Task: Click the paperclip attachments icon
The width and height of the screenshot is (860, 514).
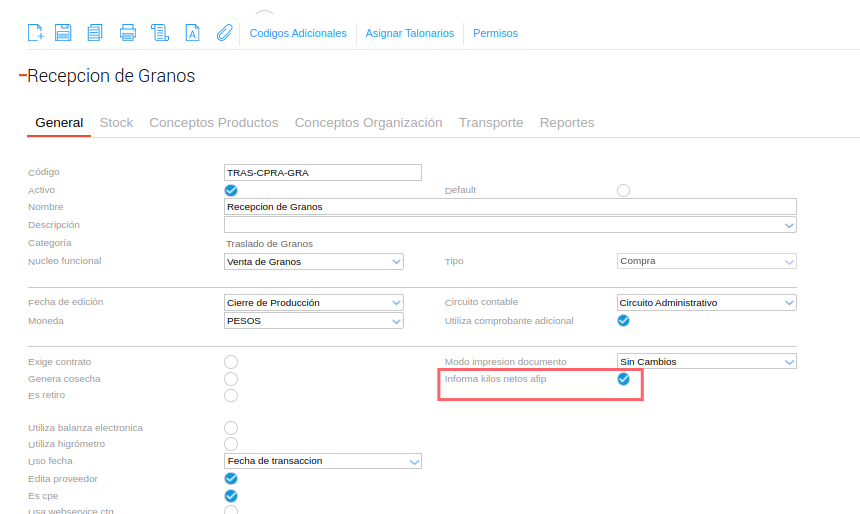Action: click(223, 33)
